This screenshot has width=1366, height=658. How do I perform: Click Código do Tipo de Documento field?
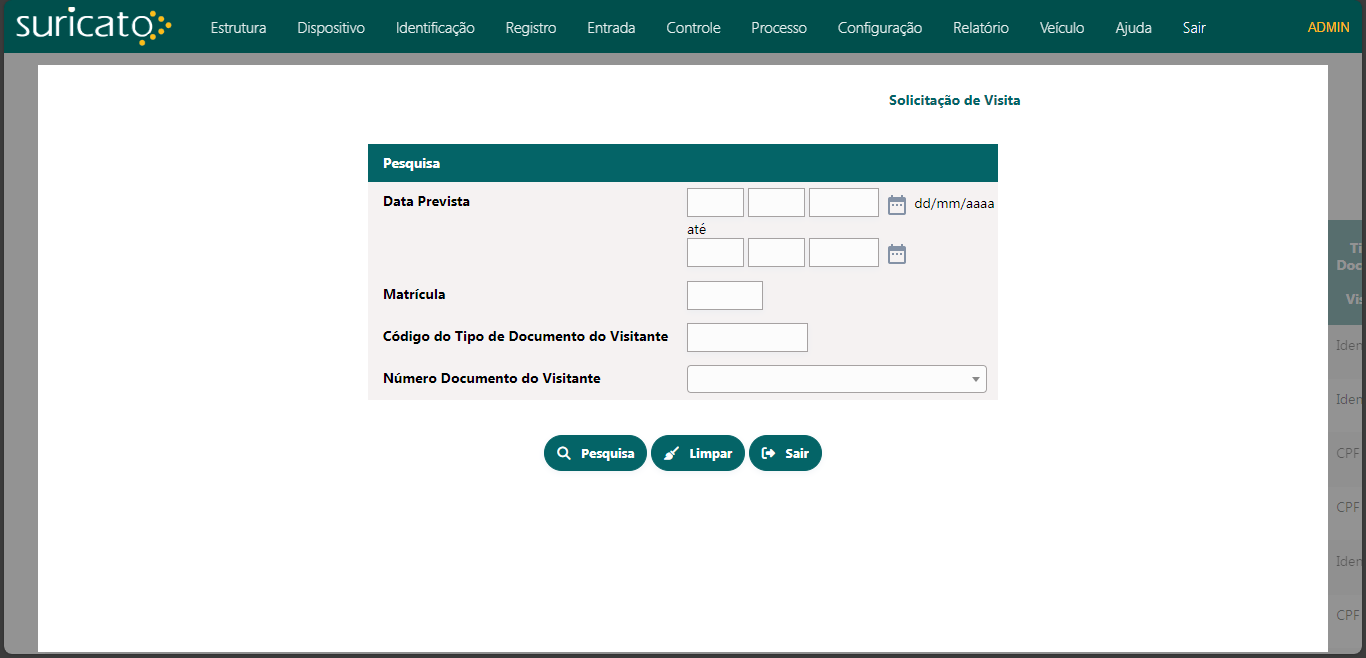coord(747,337)
